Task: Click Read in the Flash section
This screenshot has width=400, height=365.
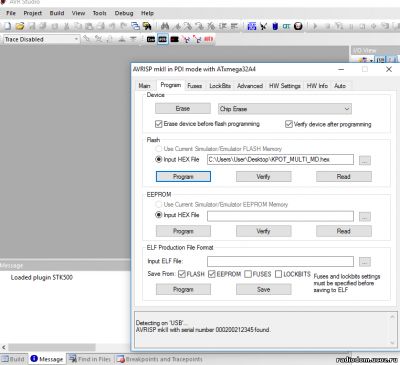Action: point(344,177)
